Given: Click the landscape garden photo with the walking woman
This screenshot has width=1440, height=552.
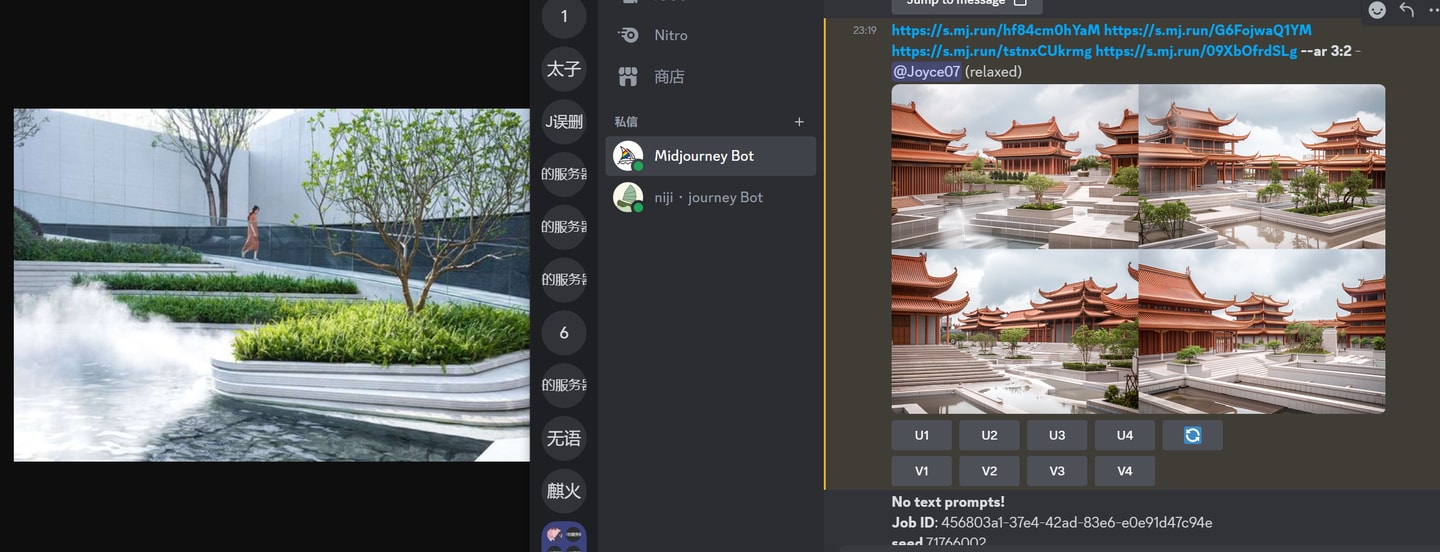Looking at the screenshot, I should coord(271,285).
